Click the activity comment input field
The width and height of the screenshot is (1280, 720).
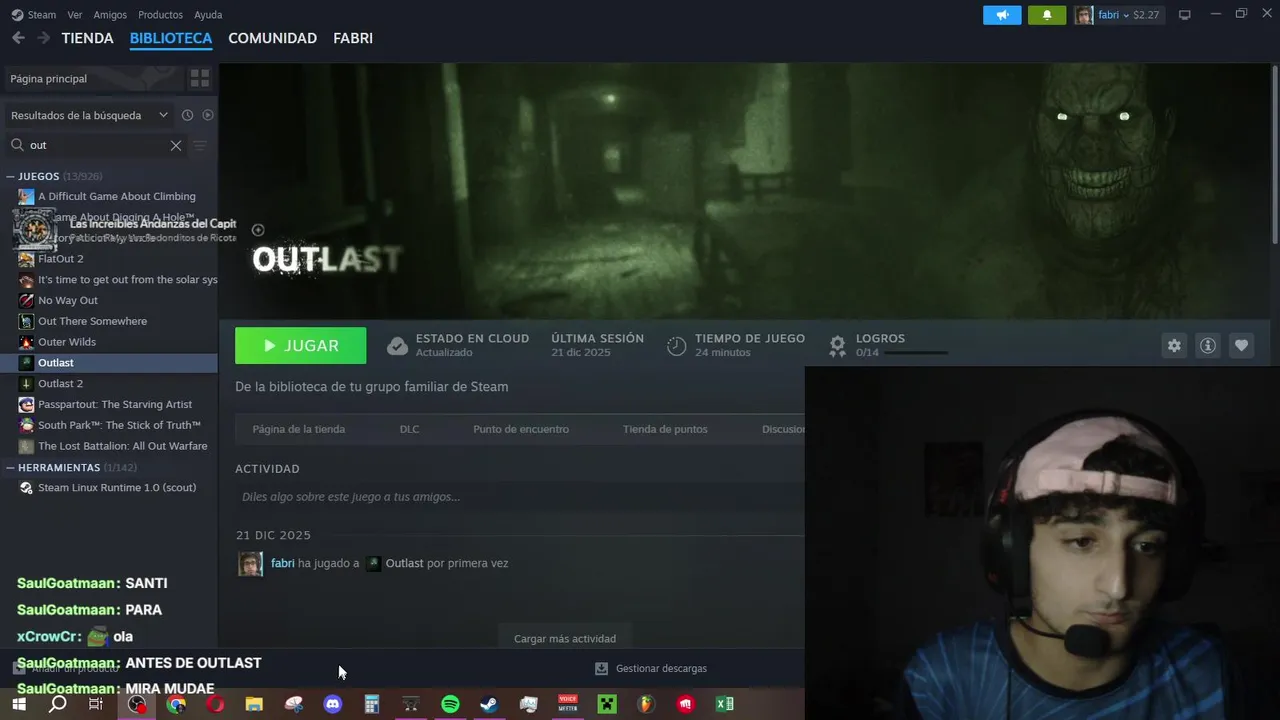click(x=520, y=497)
